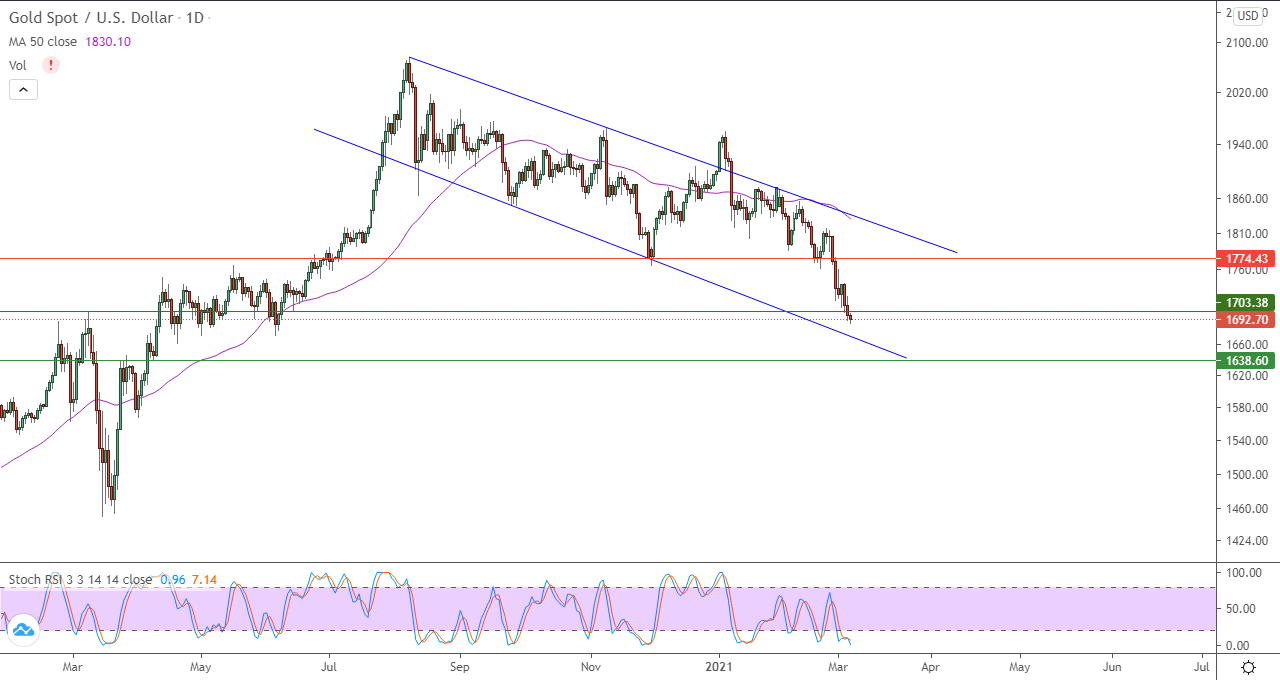
Task: Click the 1460.00 price scale label
Action: pyautogui.click(x=1249, y=508)
